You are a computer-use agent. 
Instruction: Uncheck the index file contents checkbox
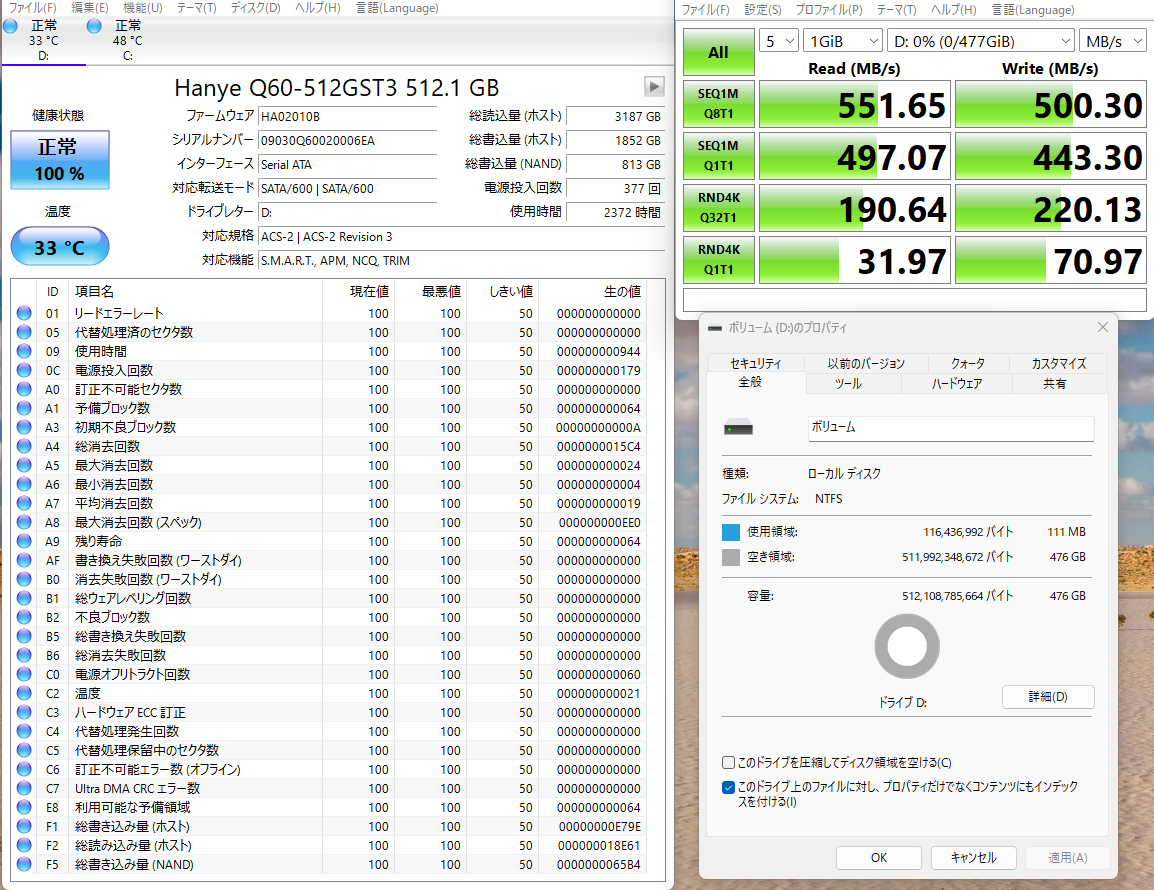click(729, 787)
